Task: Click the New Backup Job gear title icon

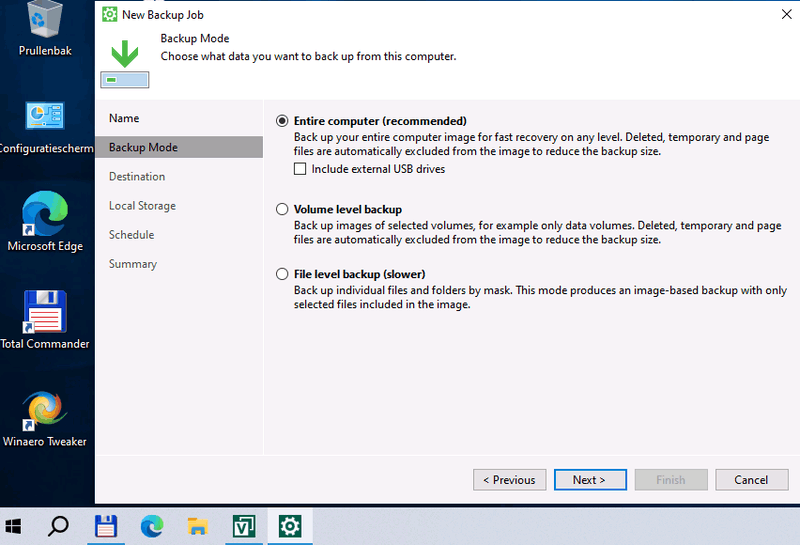Action: pos(109,14)
